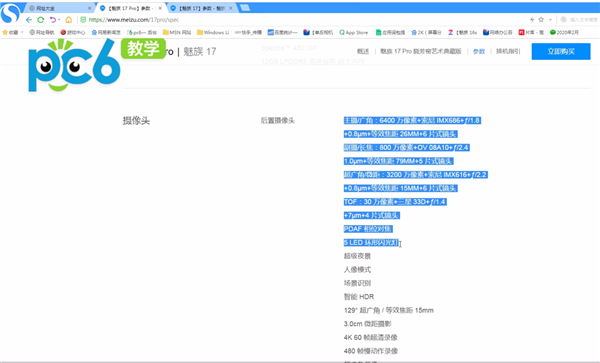Image resolution: width=600 pixels, height=363 pixels.
Task: Click the lightning speed-mode icon
Action: coord(532,20)
